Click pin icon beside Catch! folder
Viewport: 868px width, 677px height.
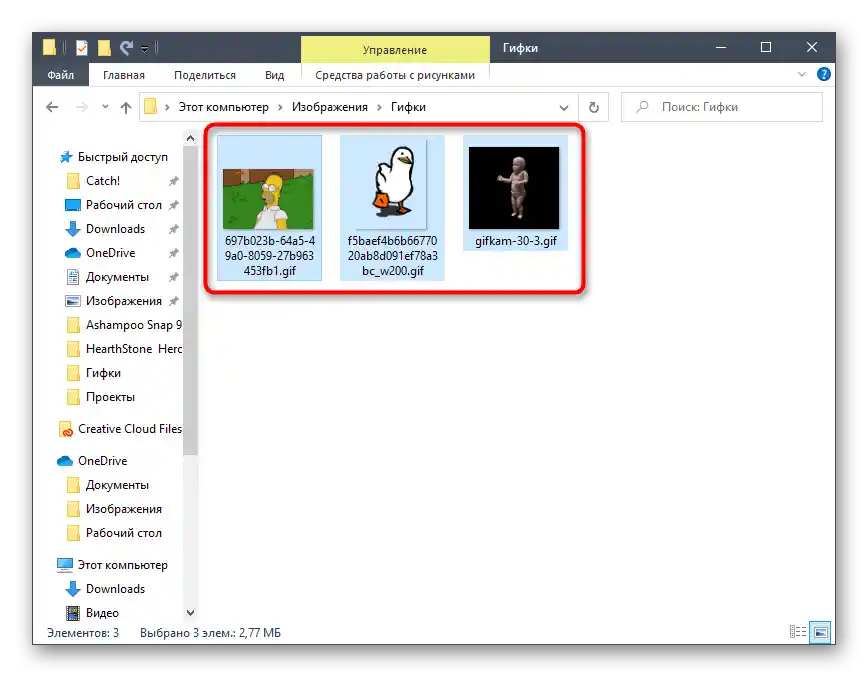[173, 181]
